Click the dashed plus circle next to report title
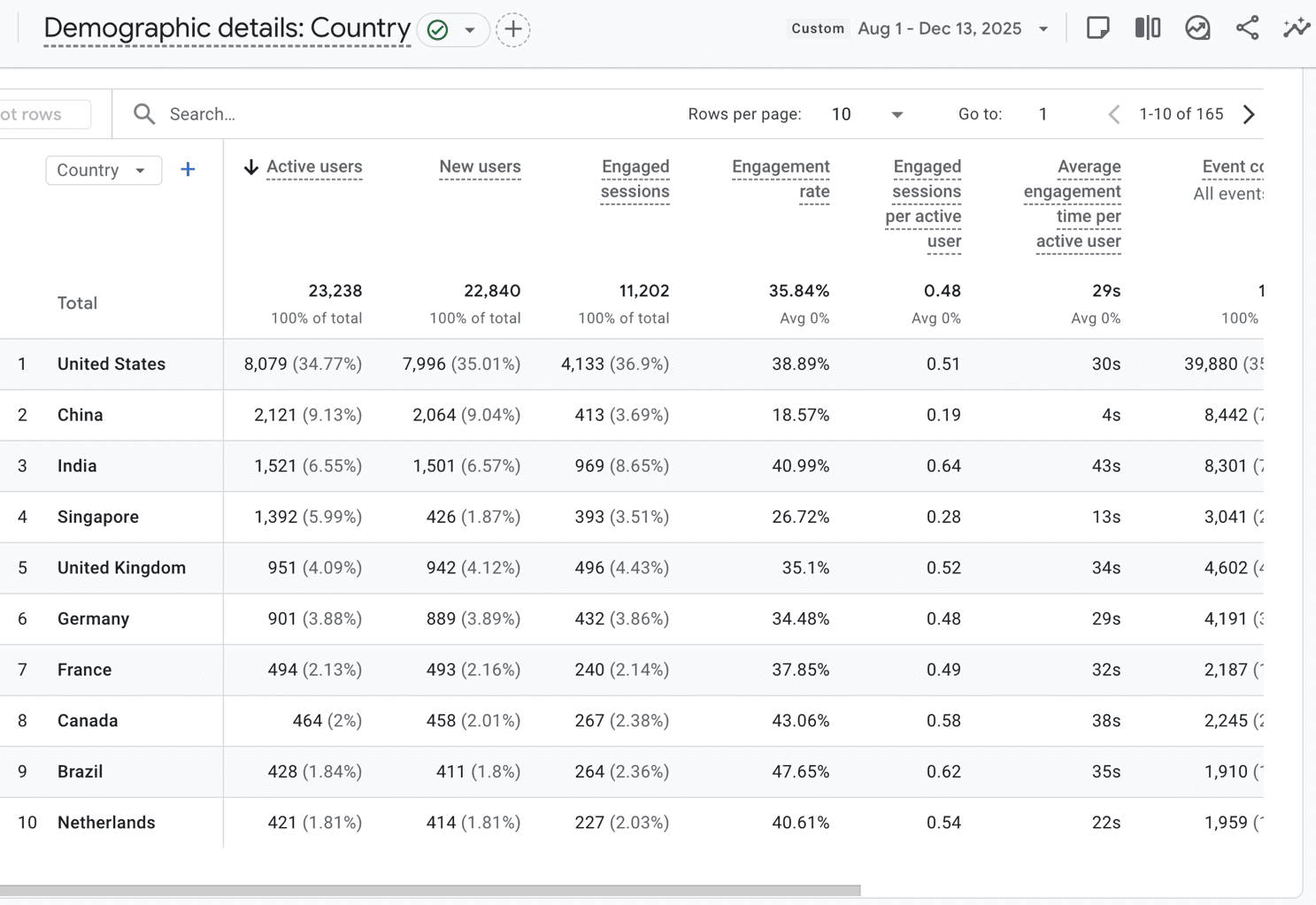The image size is (1316, 905). [x=513, y=29]
